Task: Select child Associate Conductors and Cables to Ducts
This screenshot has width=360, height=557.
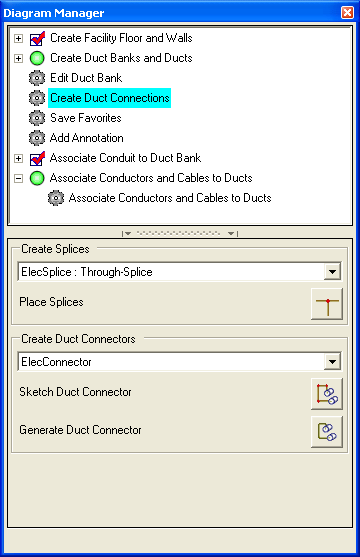Action: 170,198
